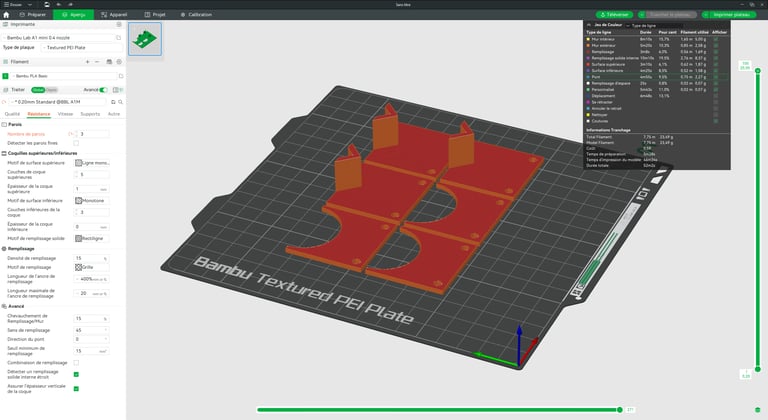Open the Vitesse settings tab
This screenshot has height=420, width=768.
coord(65,114)
